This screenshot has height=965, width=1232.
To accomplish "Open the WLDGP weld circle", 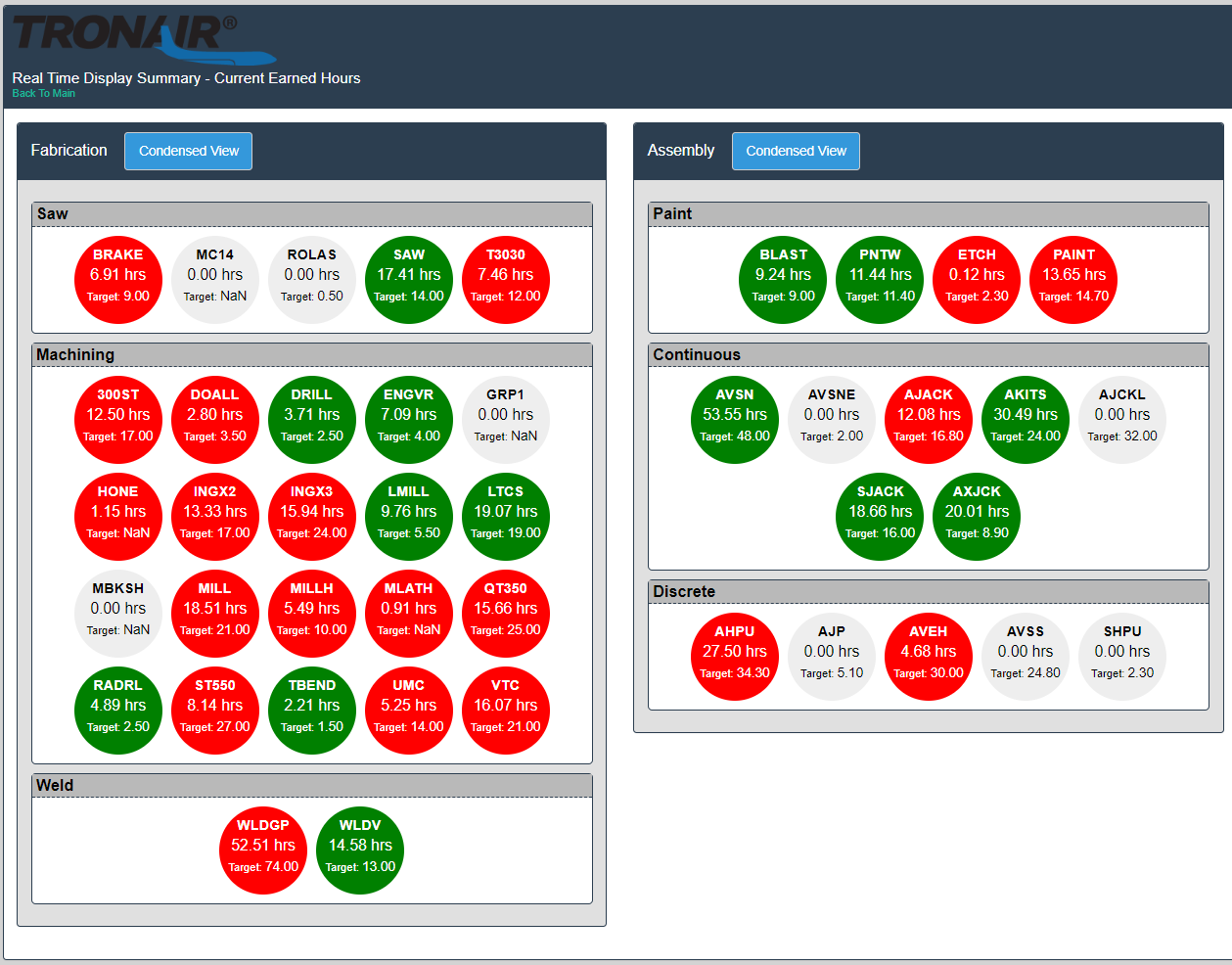I will click(263, 850).
